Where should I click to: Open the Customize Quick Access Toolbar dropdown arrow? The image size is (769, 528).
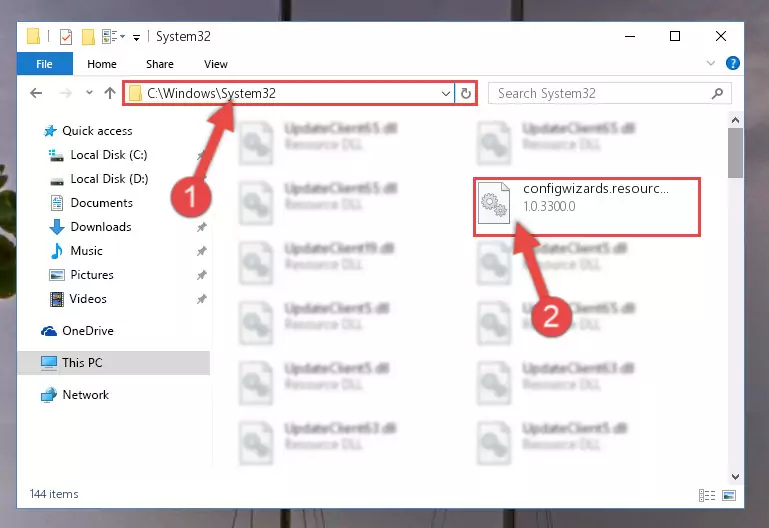[x=136, y=37]
